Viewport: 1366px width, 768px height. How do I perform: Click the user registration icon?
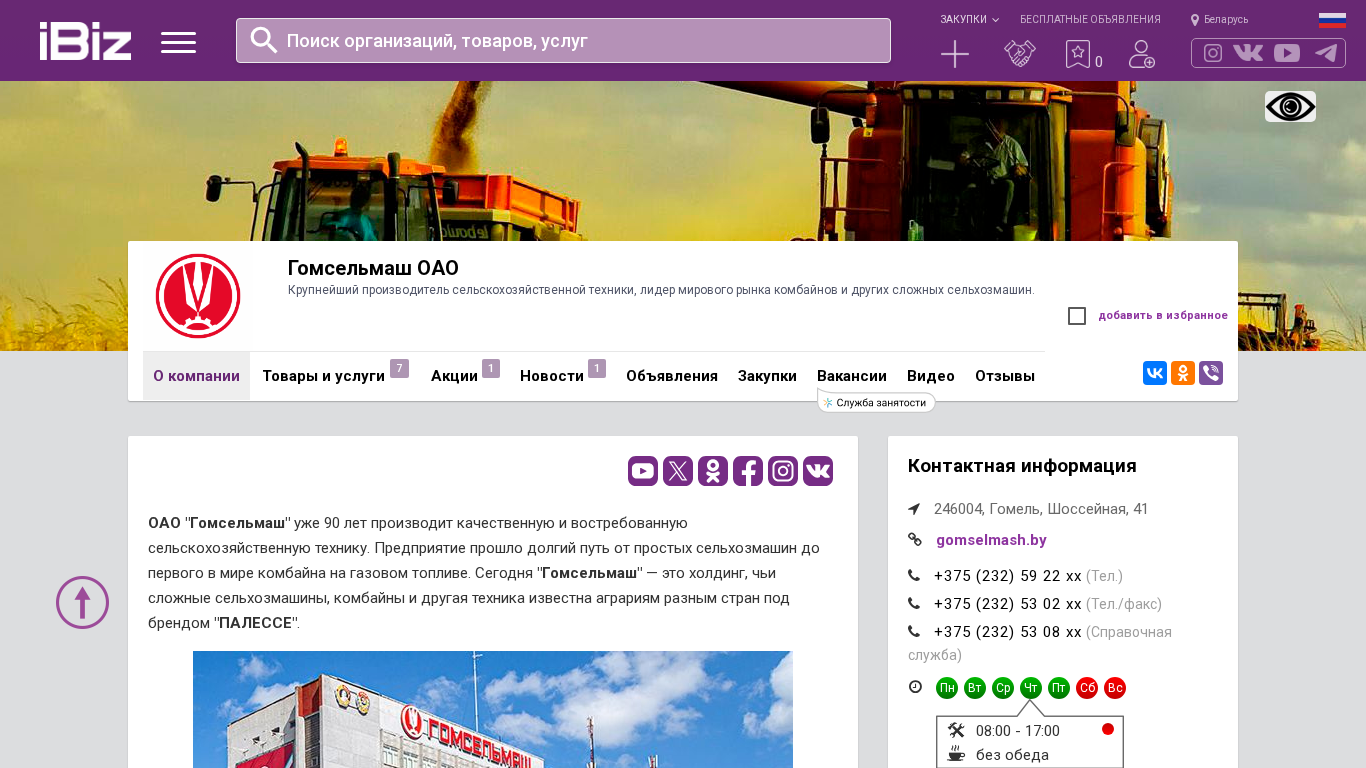1142,54
